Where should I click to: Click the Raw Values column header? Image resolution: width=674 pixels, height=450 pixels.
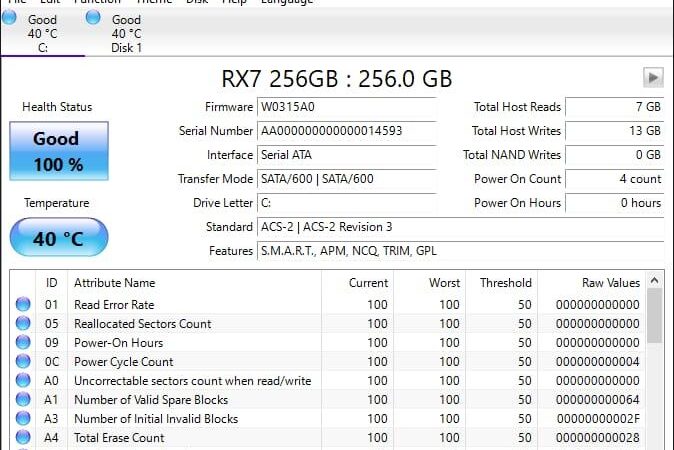pos(610,283)
